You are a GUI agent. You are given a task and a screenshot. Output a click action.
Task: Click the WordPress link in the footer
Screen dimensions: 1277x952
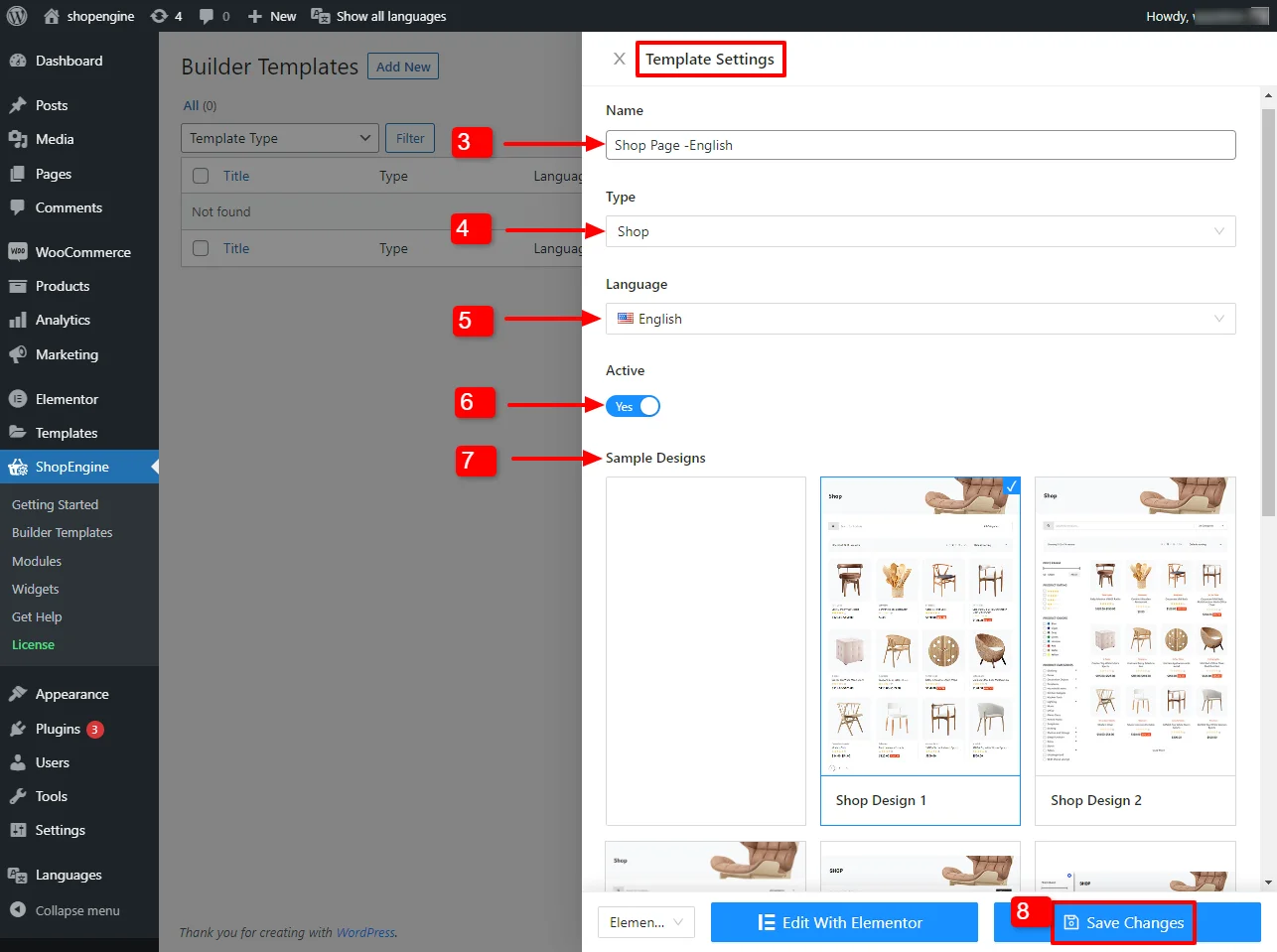365,932
